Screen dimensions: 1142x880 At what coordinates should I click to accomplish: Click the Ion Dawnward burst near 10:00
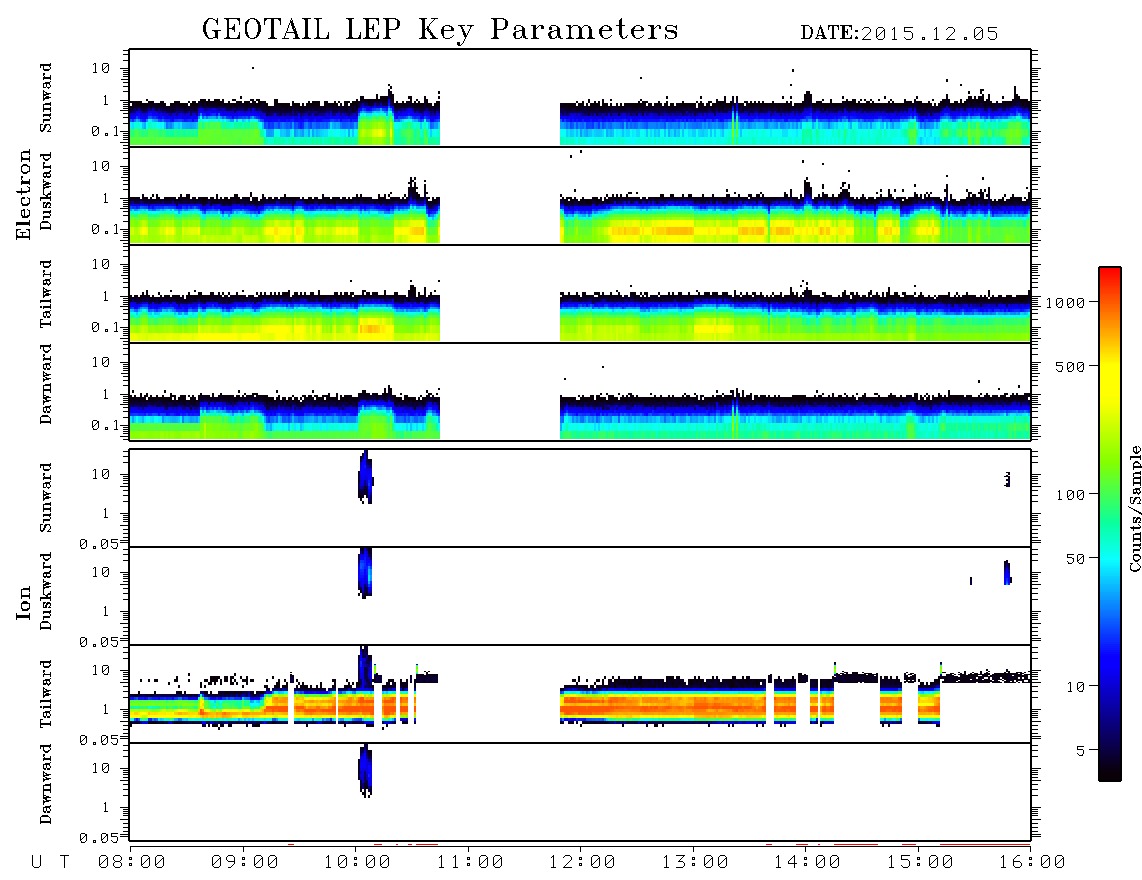365,771
